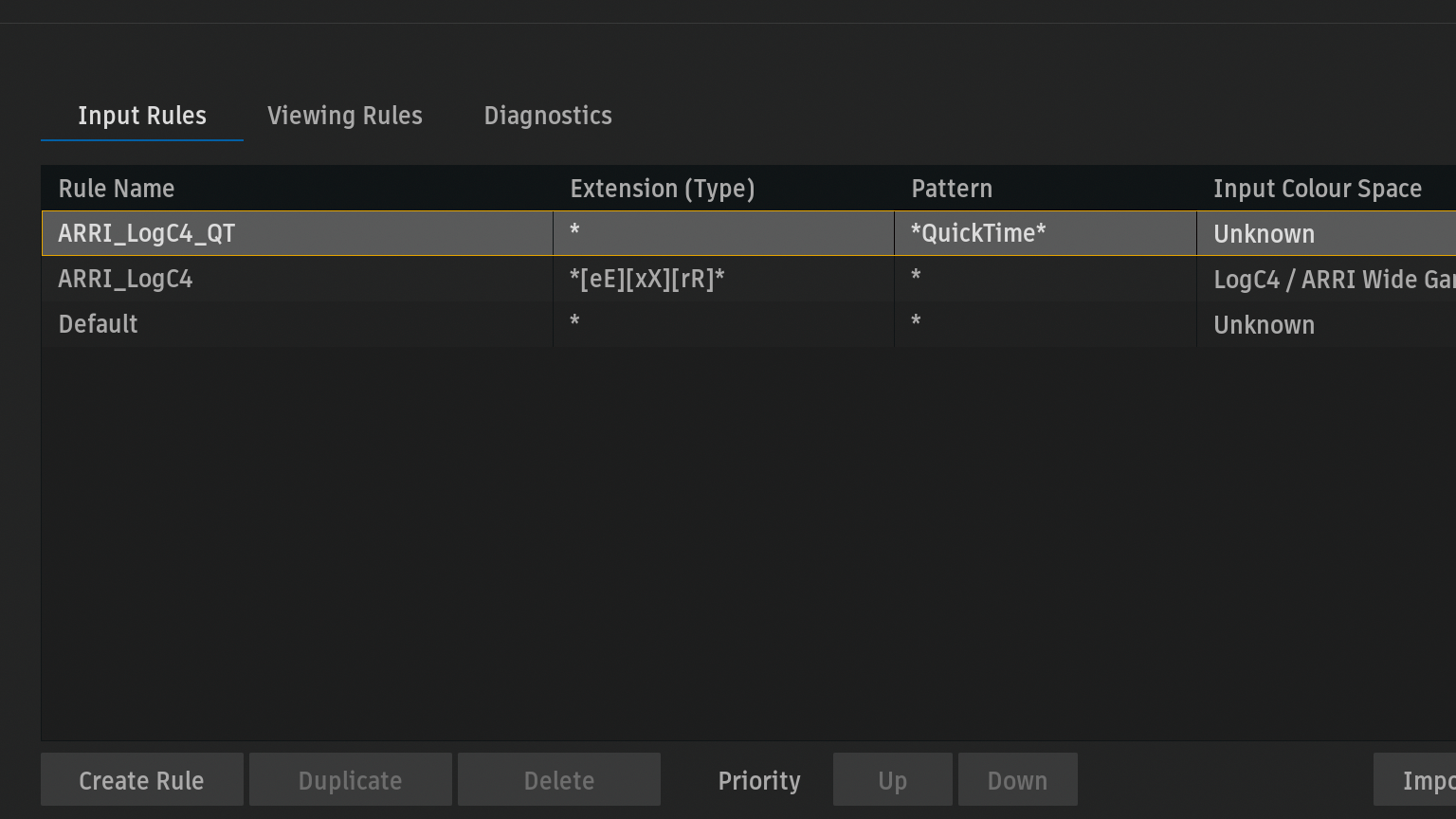Image resolution: width=1456 pixels, height=819 pixels.
Task: Open colour space dropdown for ARRI_LogC4_QT rule
Action: (1325, 233)
